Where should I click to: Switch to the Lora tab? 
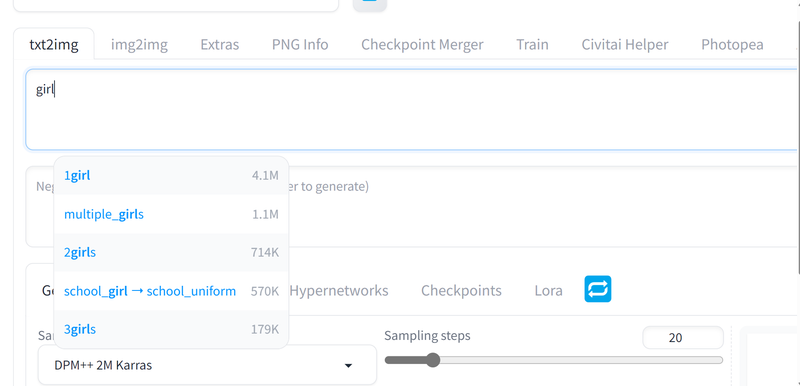[x=548, y=291]
